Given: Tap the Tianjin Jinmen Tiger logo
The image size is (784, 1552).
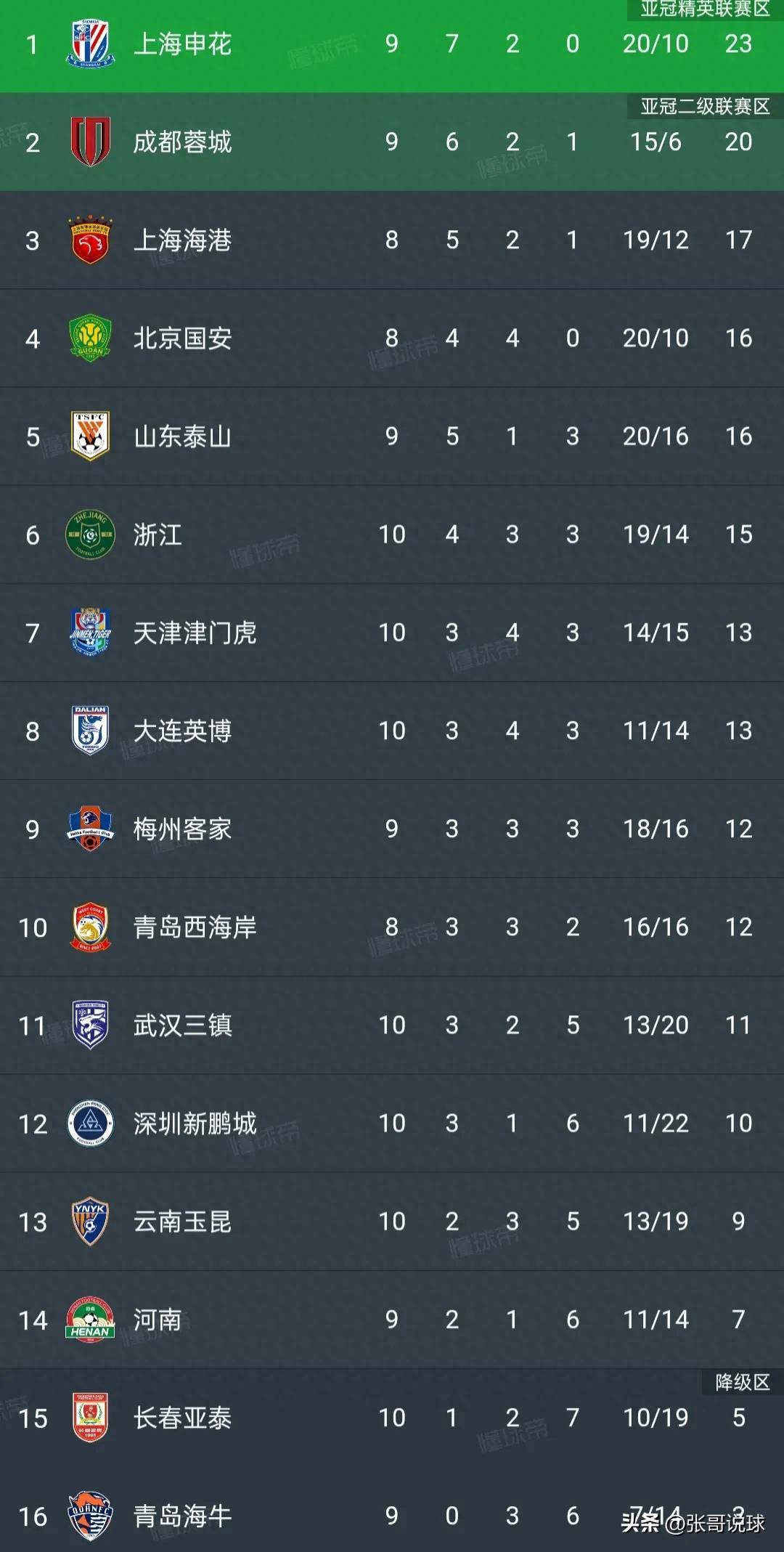Looking at the screenshot, I should 90,633.
